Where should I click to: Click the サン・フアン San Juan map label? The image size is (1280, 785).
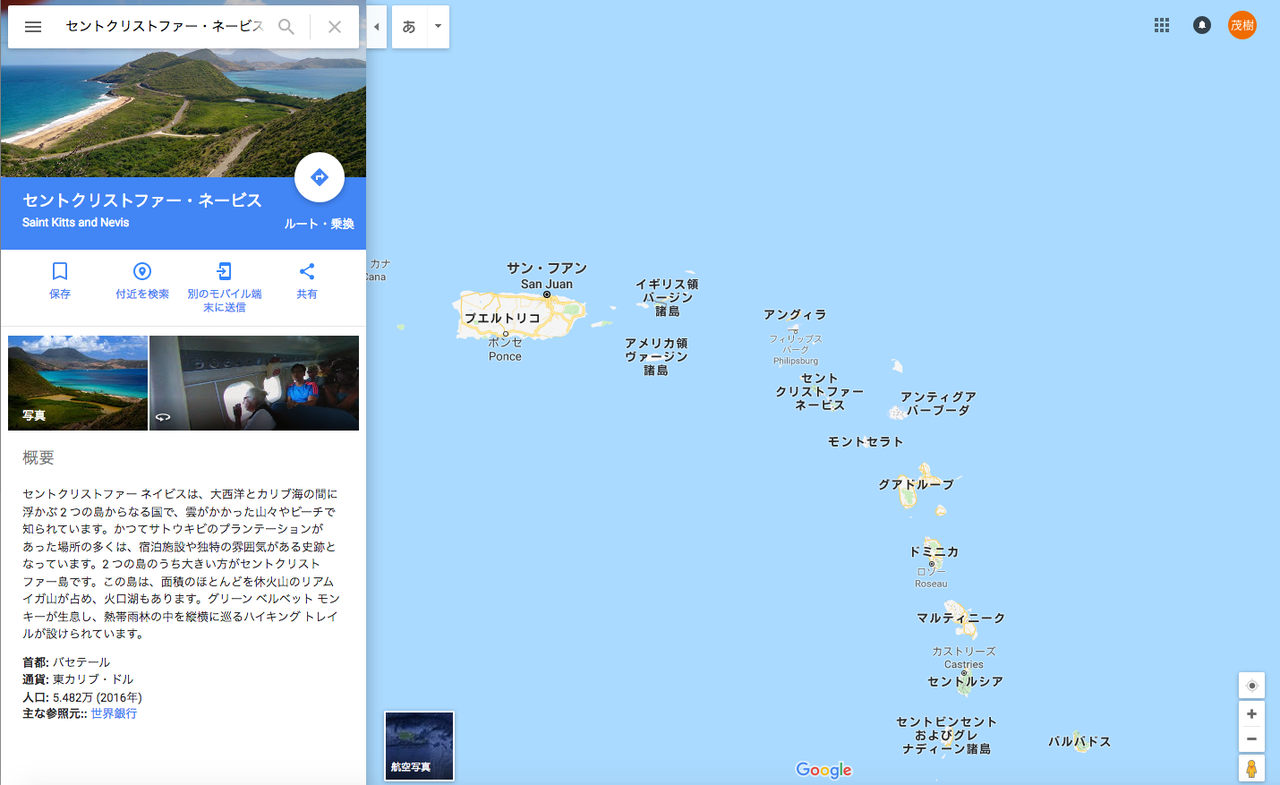pyautogui.click(x=547, y=276)
